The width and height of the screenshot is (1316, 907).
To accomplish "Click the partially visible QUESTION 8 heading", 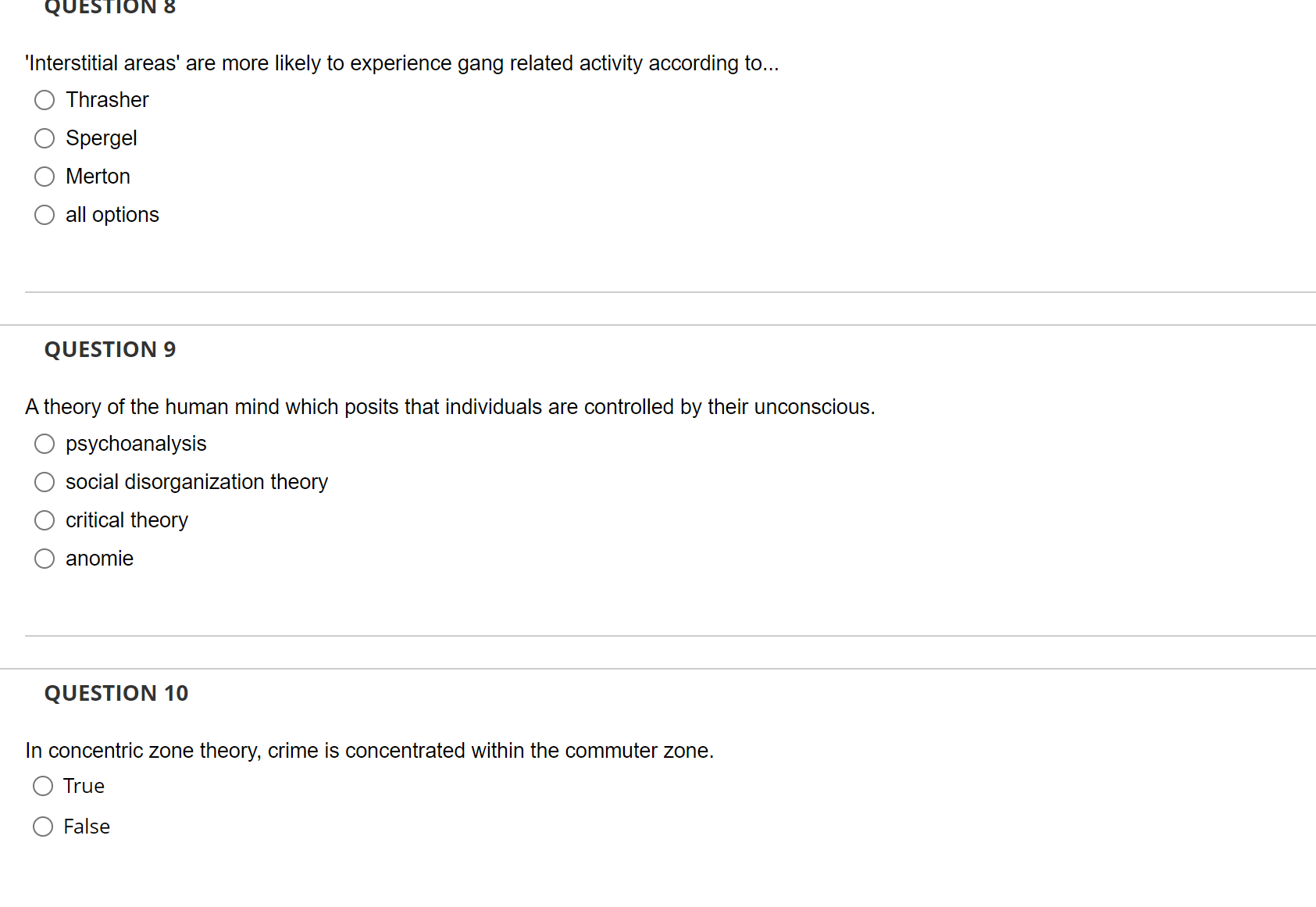I will 110,8.
